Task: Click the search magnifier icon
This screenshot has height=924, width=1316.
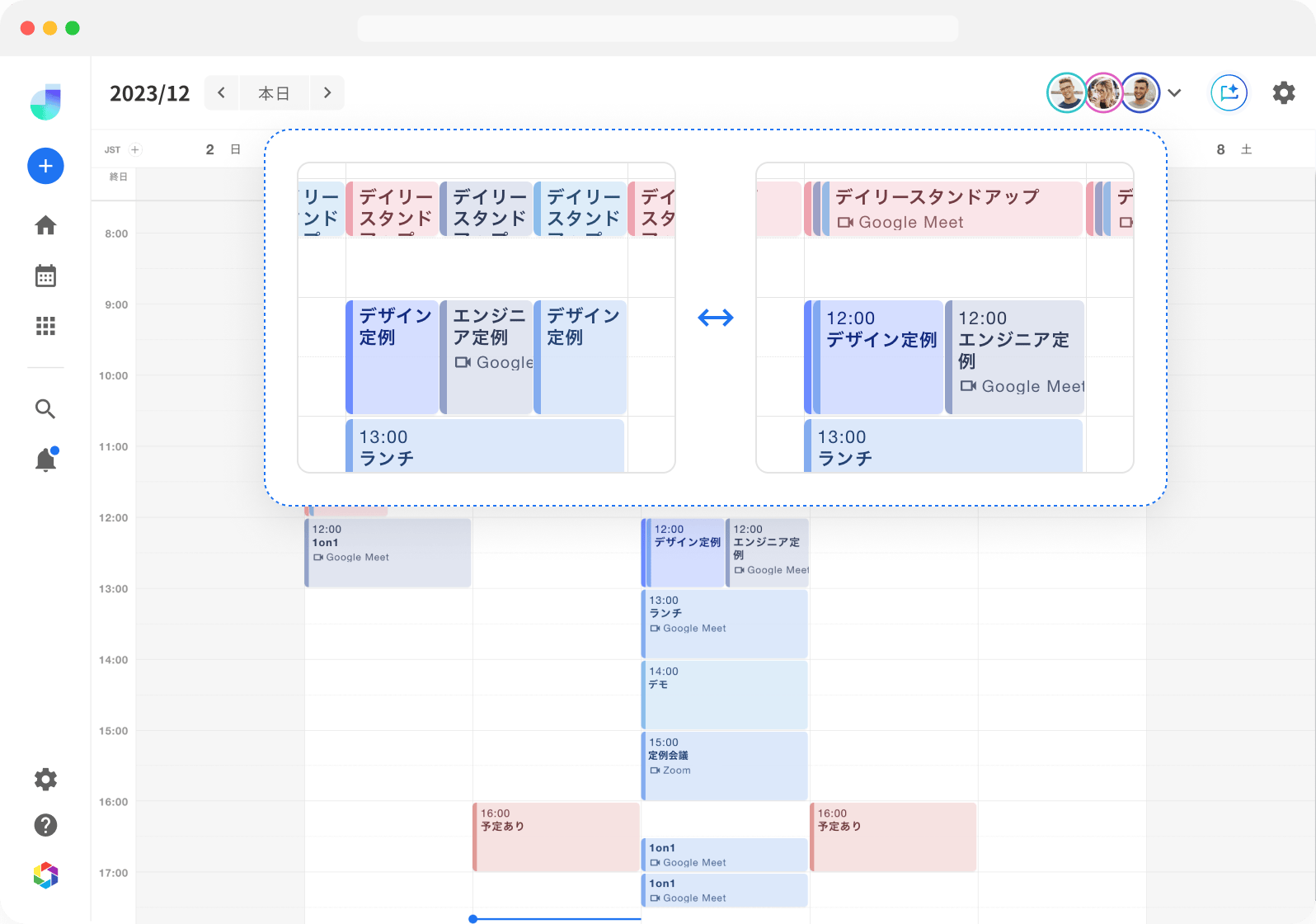Action: [x=45, y=409]
